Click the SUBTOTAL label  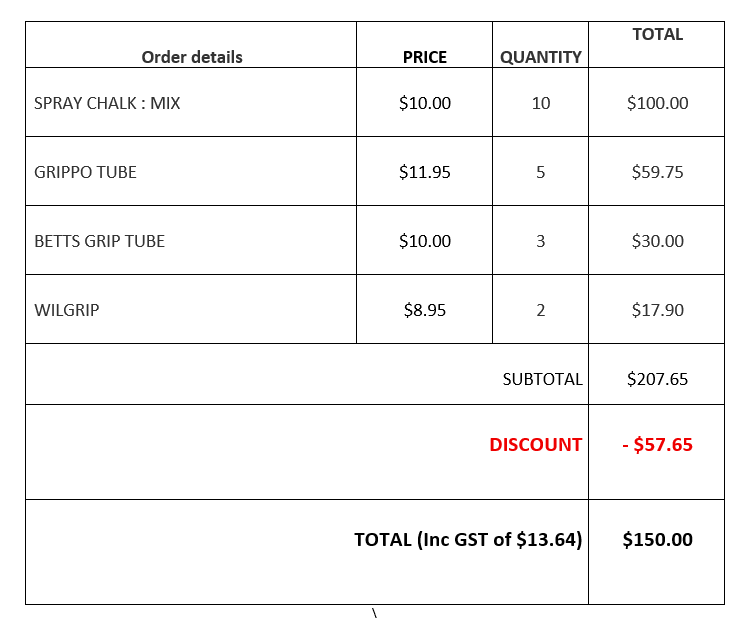click(x=543, y=379)
